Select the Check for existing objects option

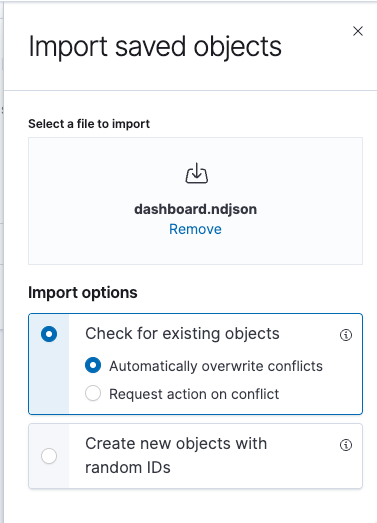pyautogui.click(x=49, y=334)
